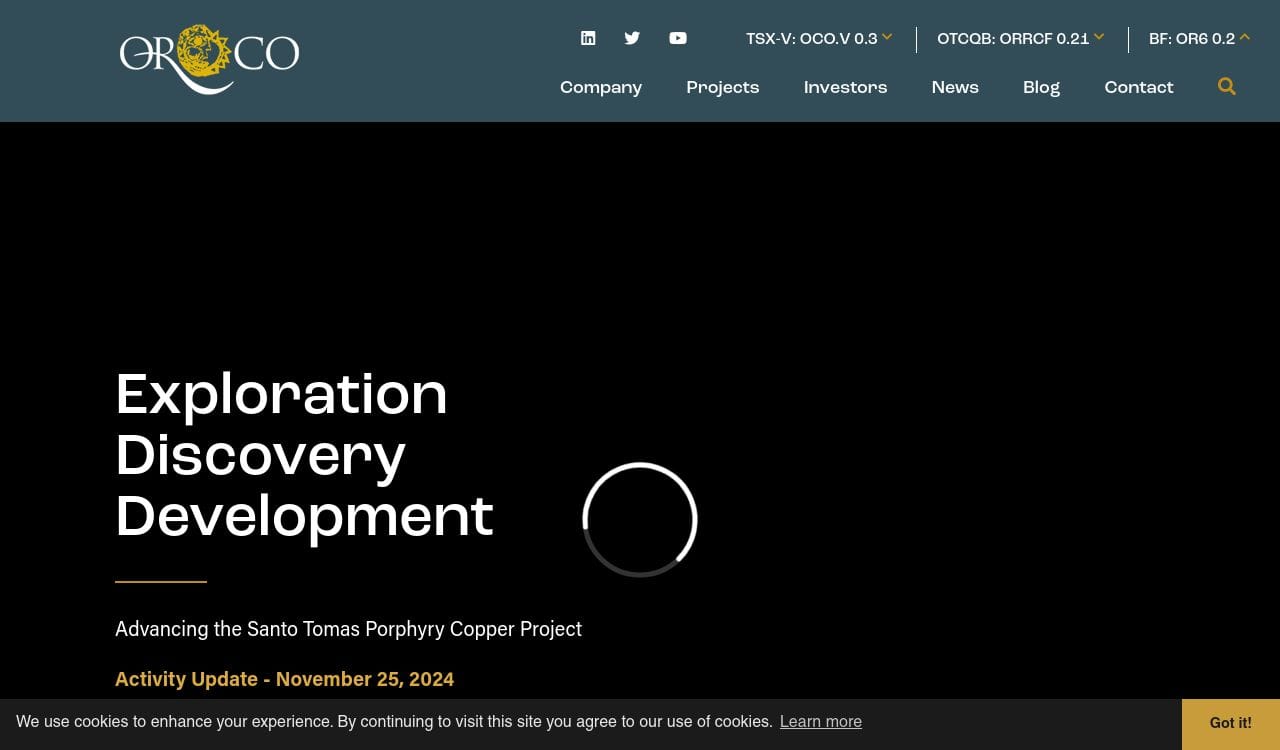The height and width of the screenshot is (750, 1280).
Task: Click the circular loading spinner
Action: tap(640, 519)
